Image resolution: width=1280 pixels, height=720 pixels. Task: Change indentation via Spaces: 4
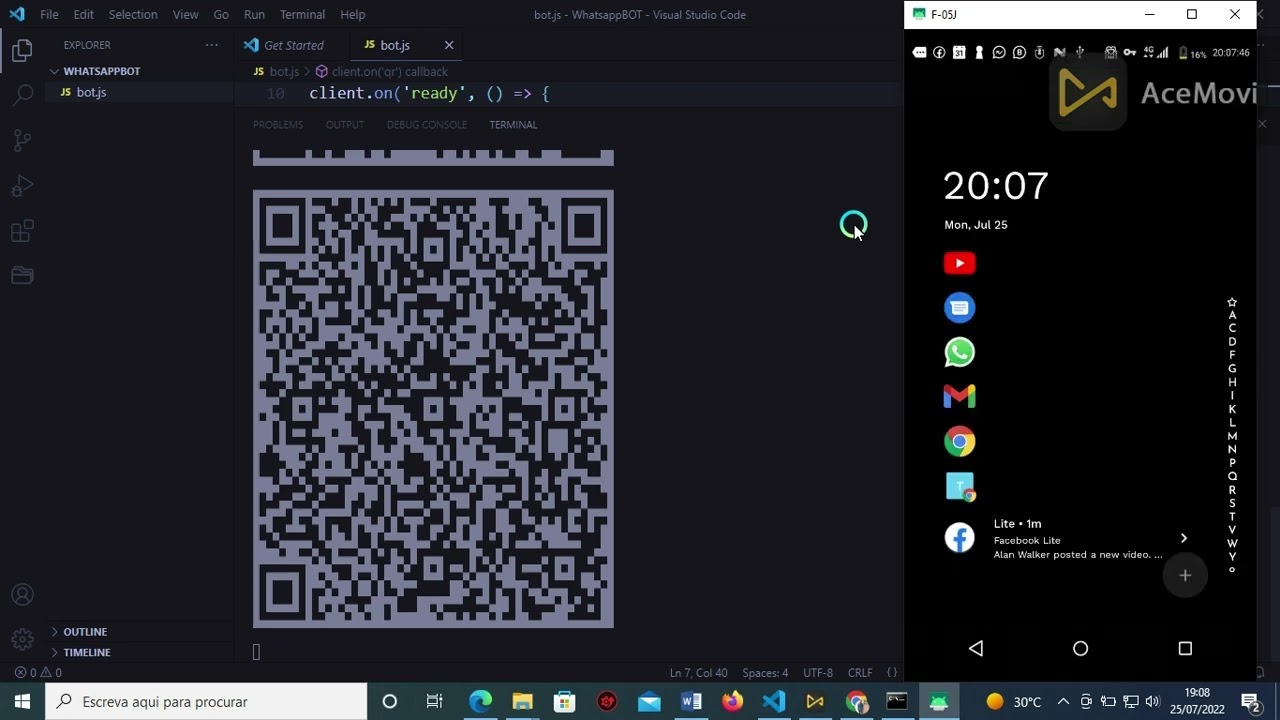(765, 673)
